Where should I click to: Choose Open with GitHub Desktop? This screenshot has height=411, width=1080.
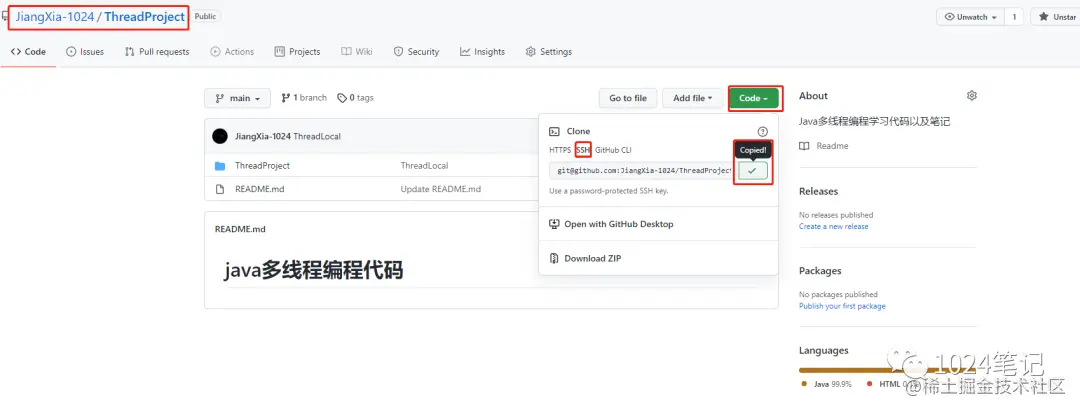click(x=618, y=224)
